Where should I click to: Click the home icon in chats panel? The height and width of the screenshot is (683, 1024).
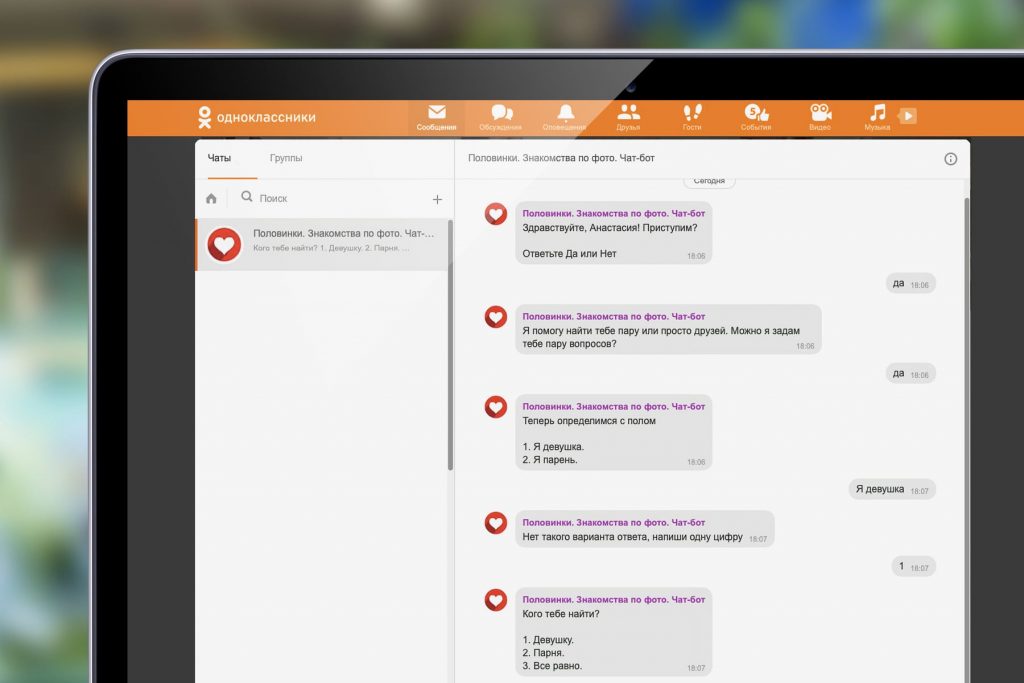(211, 199)
